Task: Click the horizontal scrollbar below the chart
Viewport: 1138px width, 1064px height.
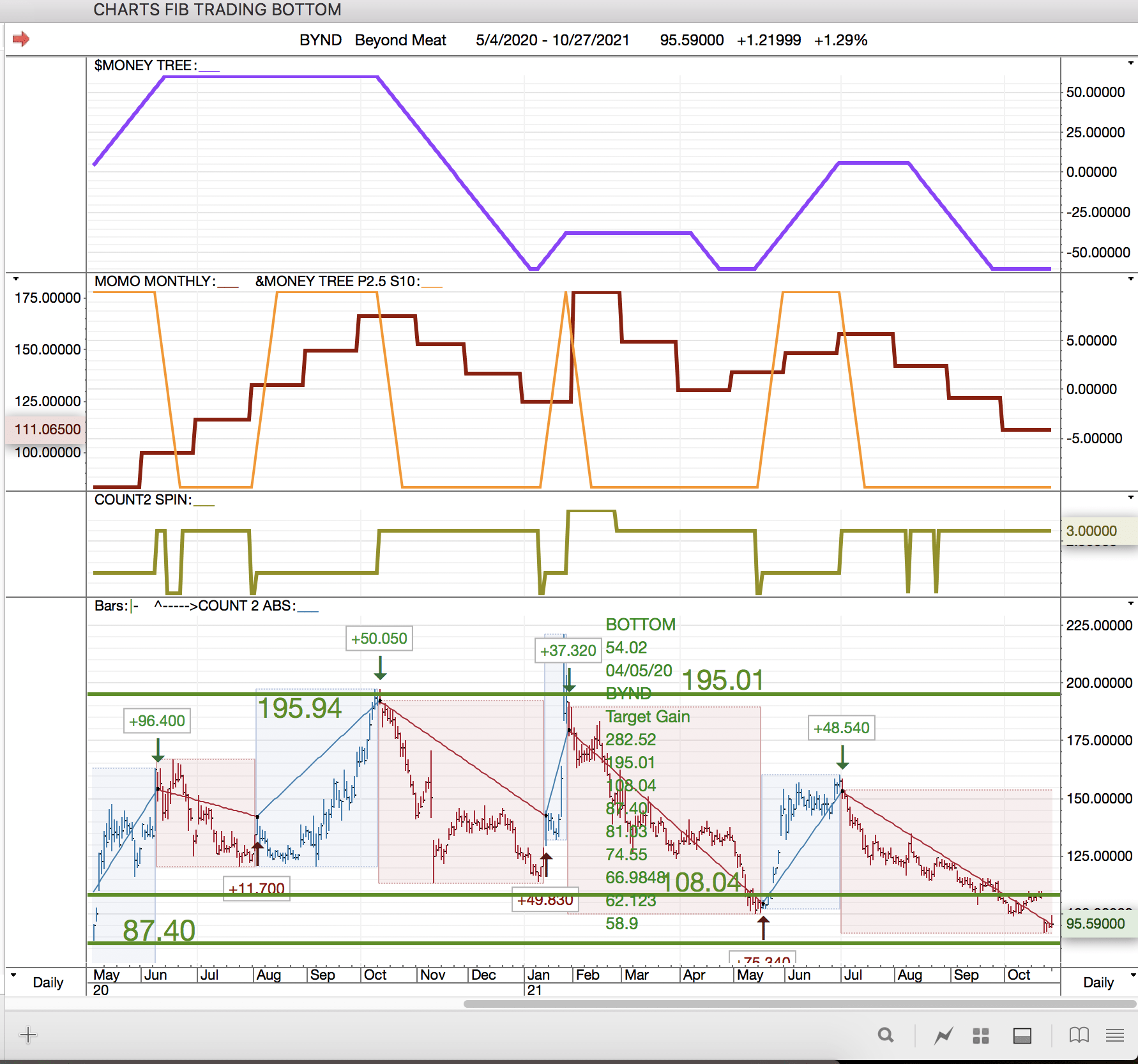Action: (x=798, y=1004)
